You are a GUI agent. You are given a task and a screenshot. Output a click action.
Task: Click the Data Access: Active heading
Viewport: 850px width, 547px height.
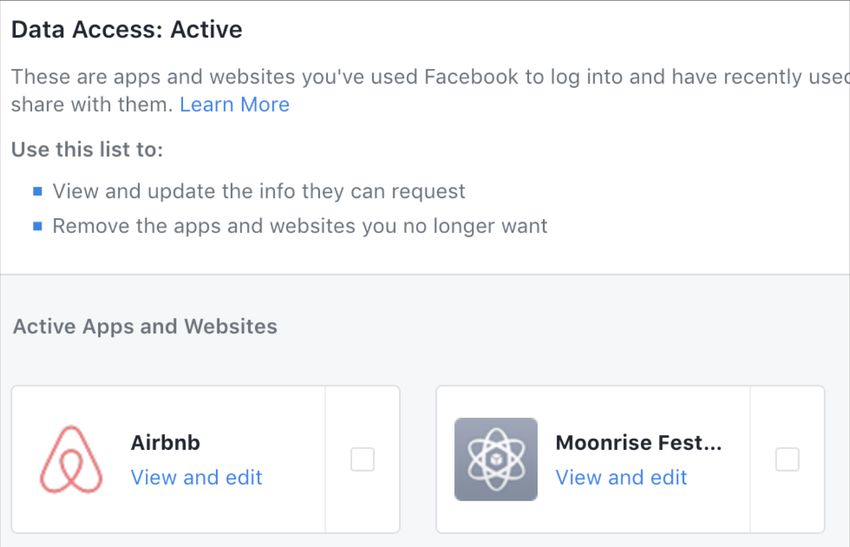[127, 29]
